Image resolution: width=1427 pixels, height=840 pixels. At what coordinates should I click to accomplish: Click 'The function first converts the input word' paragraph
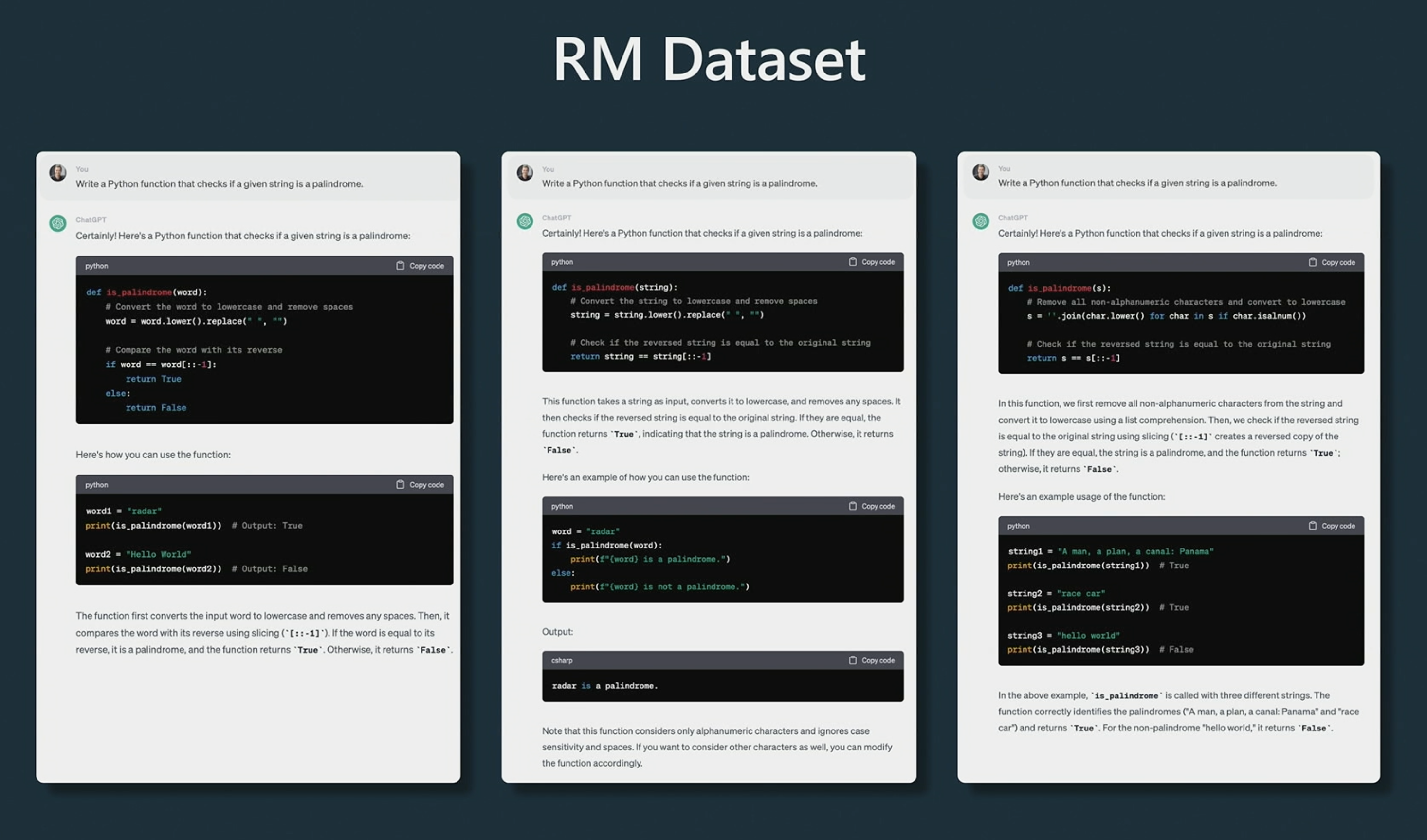click(x=264, y=633)
